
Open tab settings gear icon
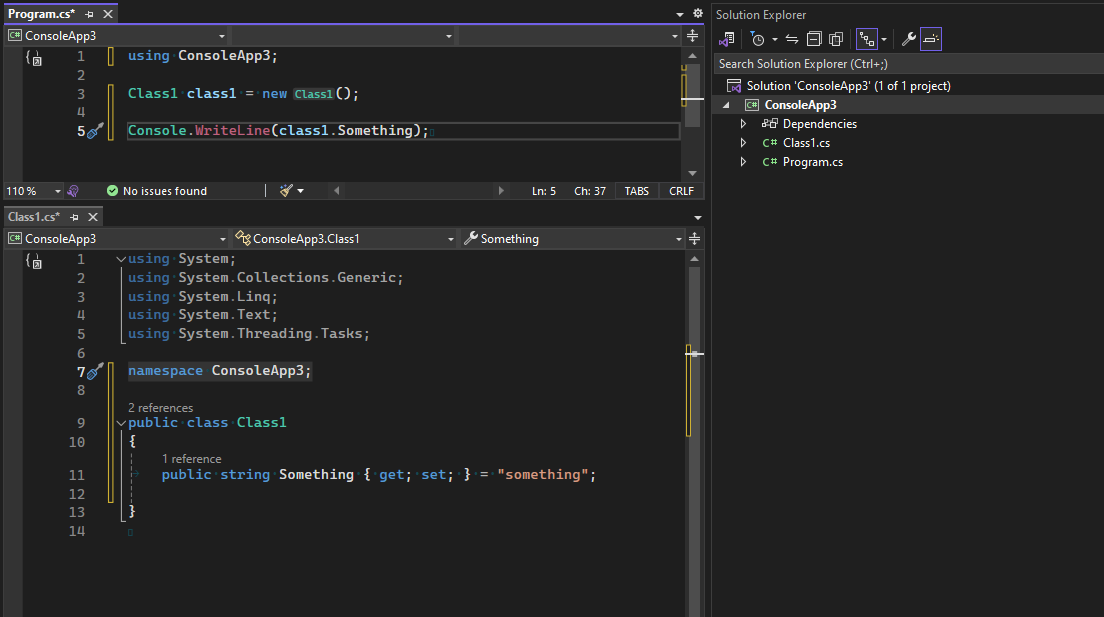[x=698, y=13]
